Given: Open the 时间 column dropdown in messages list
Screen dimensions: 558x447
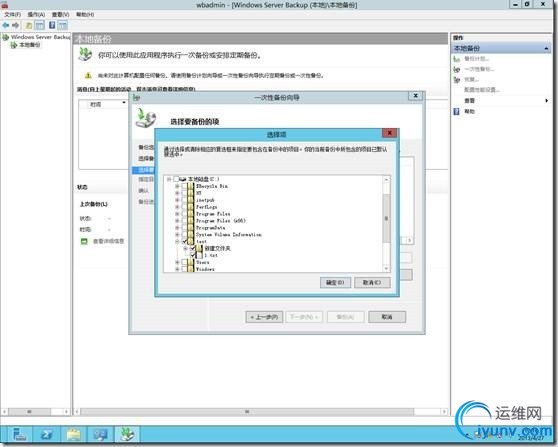Looking at the screenshot, I should 124,103.
